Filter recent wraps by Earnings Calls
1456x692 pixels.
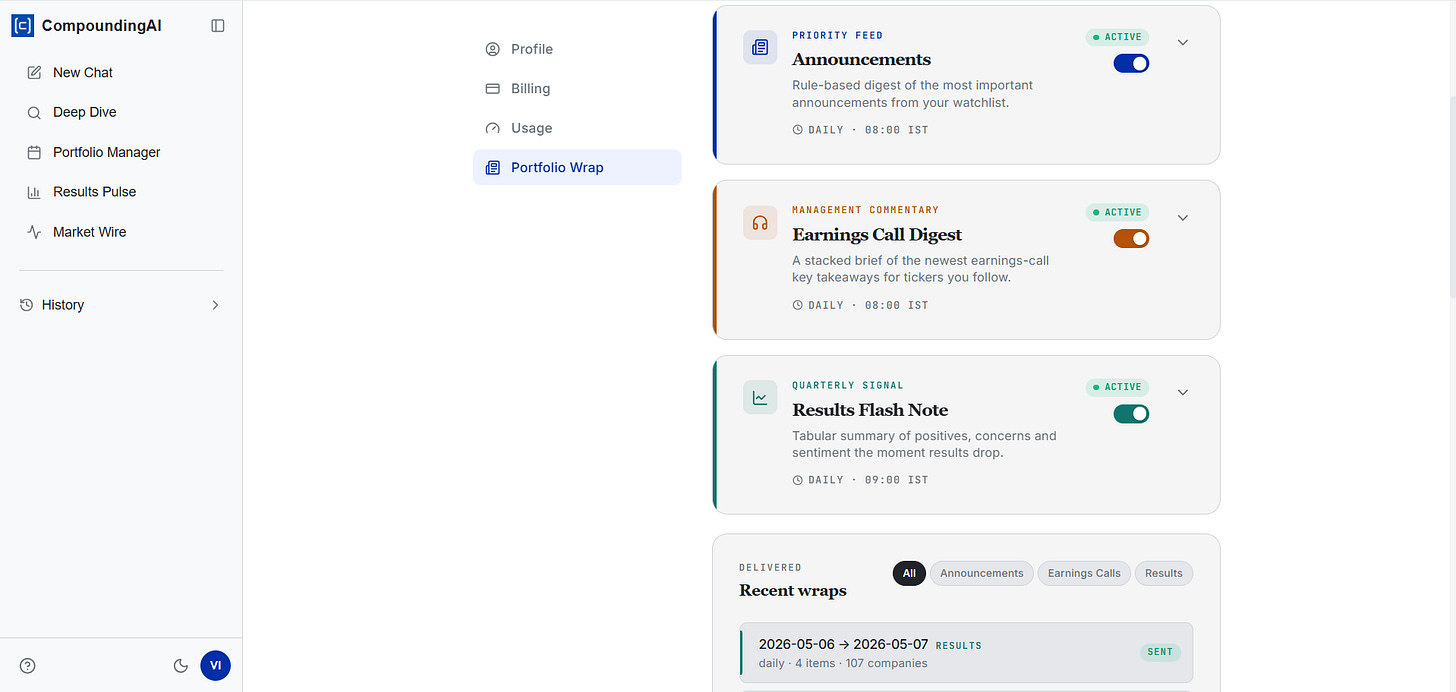pyautogui.click(x=1085, y=573)
